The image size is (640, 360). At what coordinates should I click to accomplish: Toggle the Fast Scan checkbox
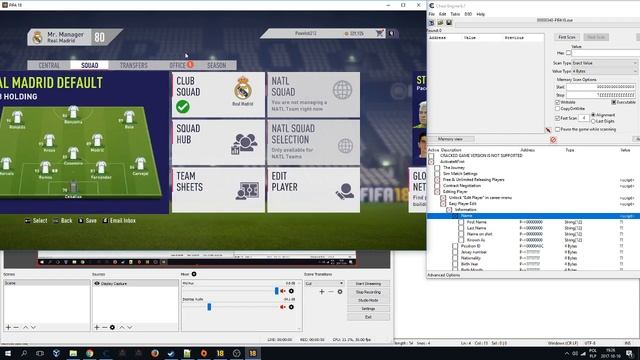[558, 118]
